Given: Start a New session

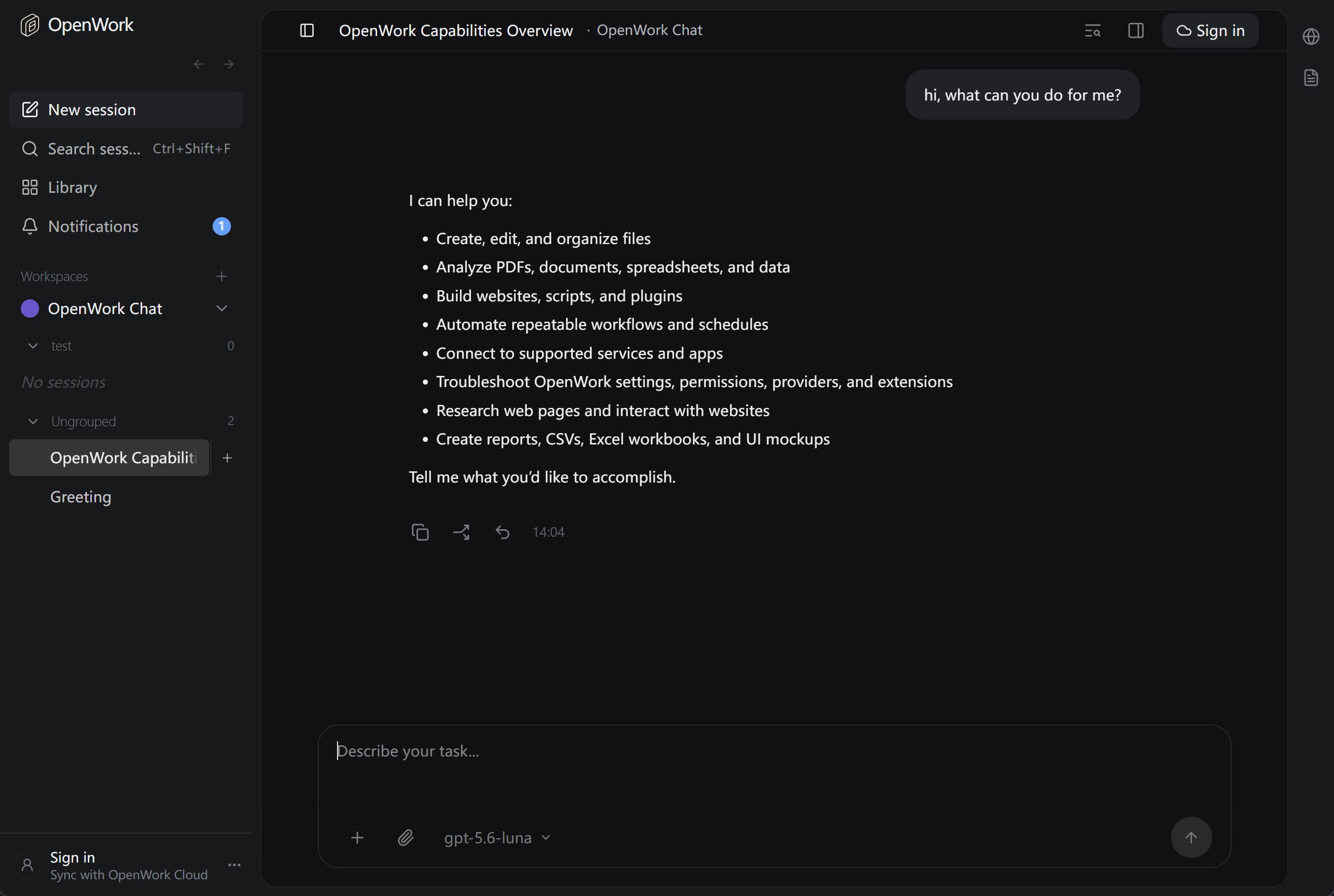Looking at the screenshot, I should 126,110.
